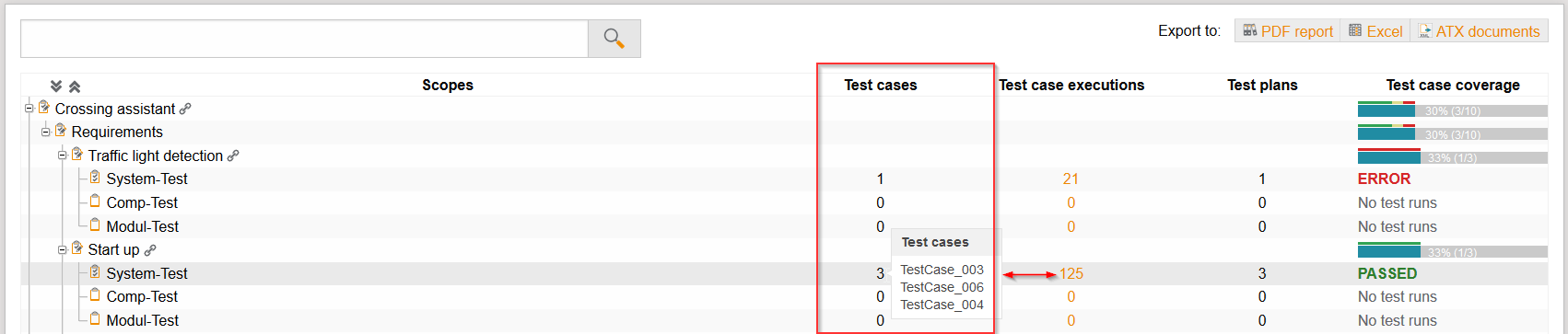Click the Start up clipboard icon
This screenshot has height=334, width=1568.
coord(76,248)
